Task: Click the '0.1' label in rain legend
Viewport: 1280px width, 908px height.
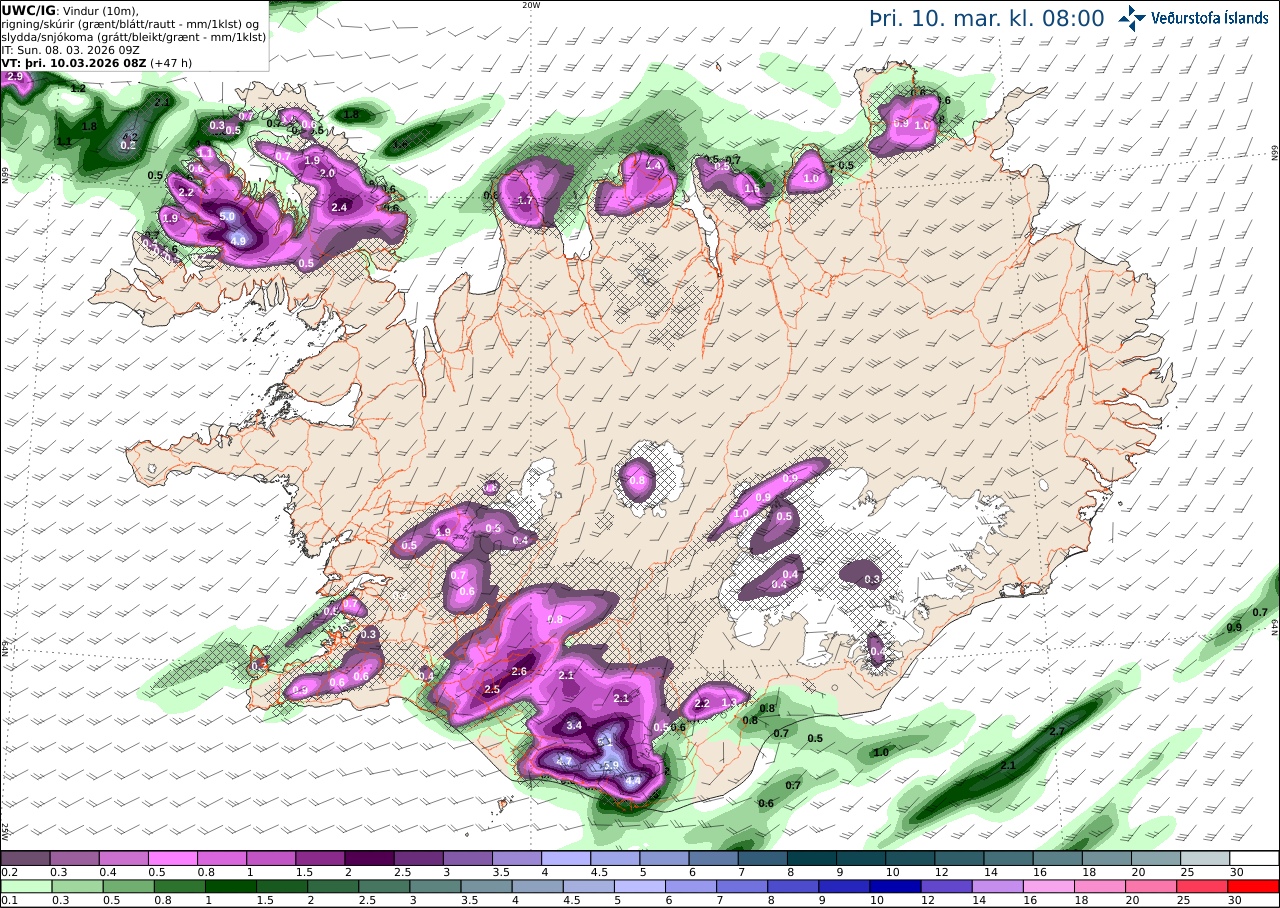Action: [10, 900]
